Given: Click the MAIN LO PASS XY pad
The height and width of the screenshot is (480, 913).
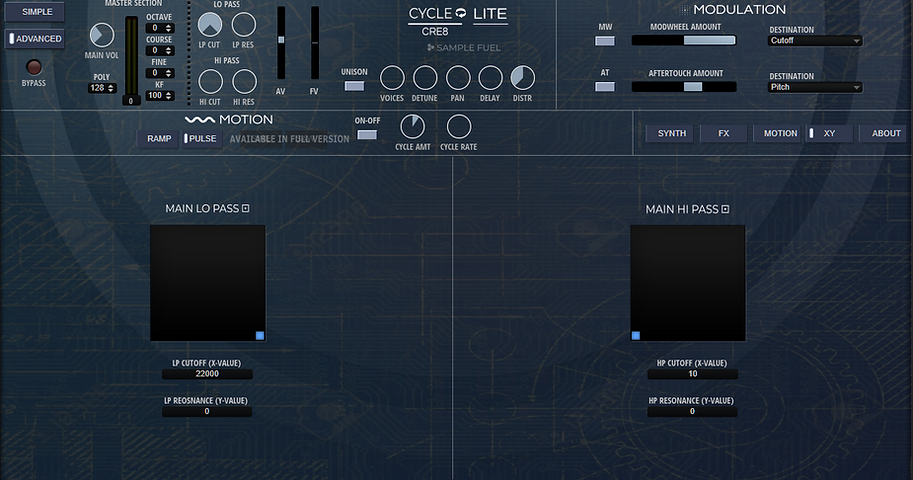Looking at the screenshot, I should coord(208,283).
